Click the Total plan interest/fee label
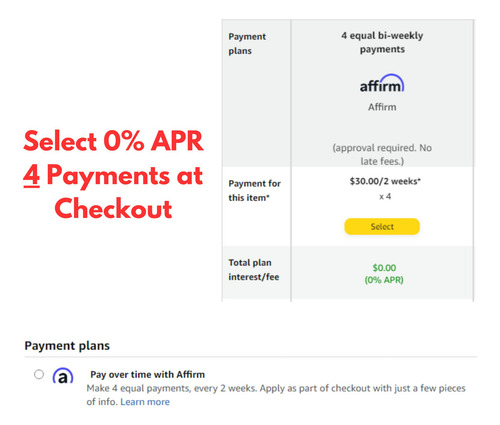 pos(254,270)
